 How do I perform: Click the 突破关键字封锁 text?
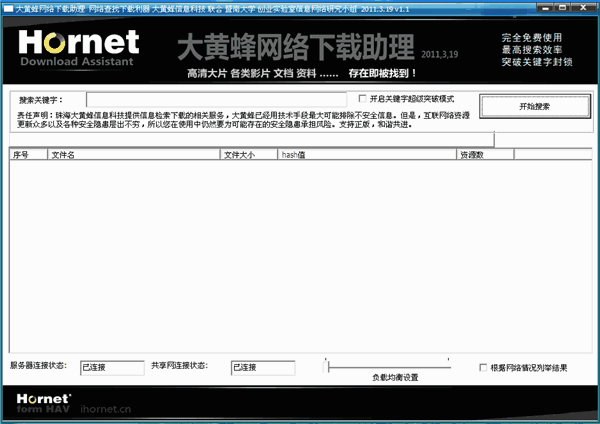tap(537, 62)
